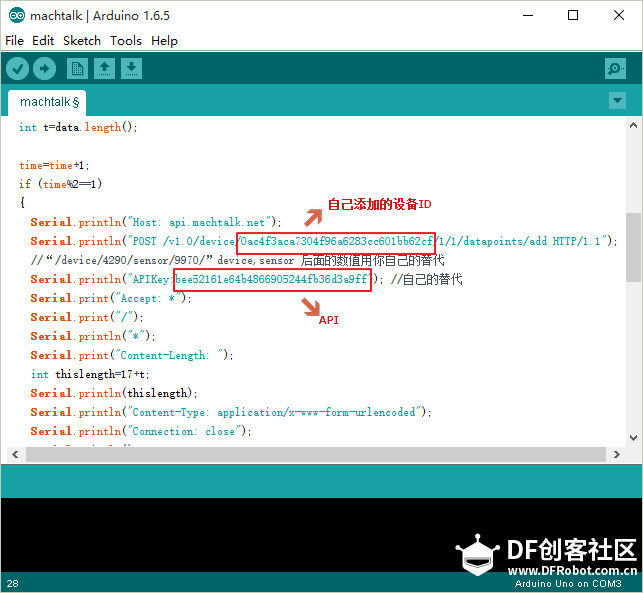
Task: Click device ID '0ac4f3aca7304f96a6283cc601bb62cf'
Action: click(x=336, y=242)
